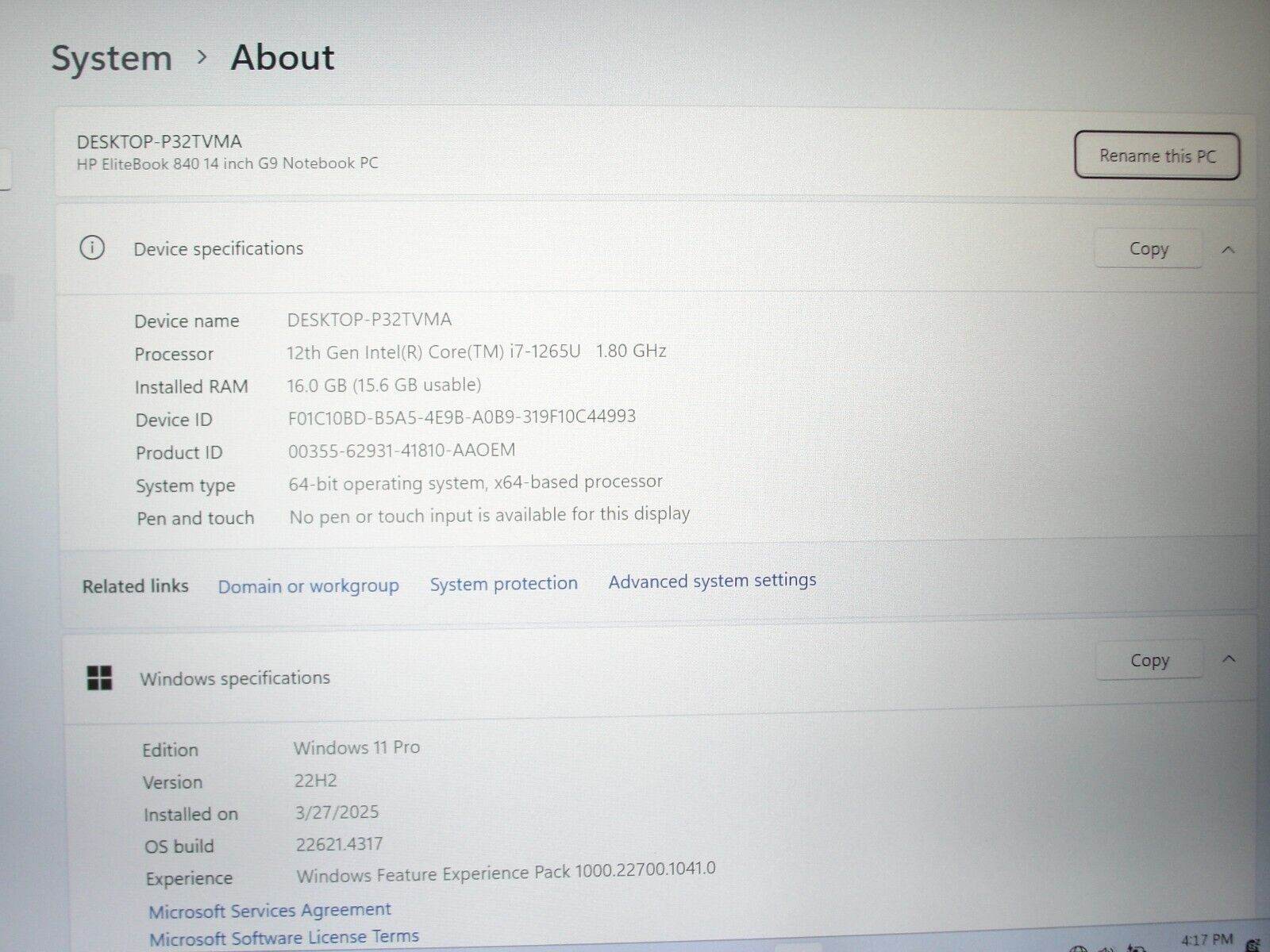Click the taskbar clock showing 4:17 PM
The height and width of the screenshot is (952, 1270).
pyautogui.click(x=1206, y=940)
